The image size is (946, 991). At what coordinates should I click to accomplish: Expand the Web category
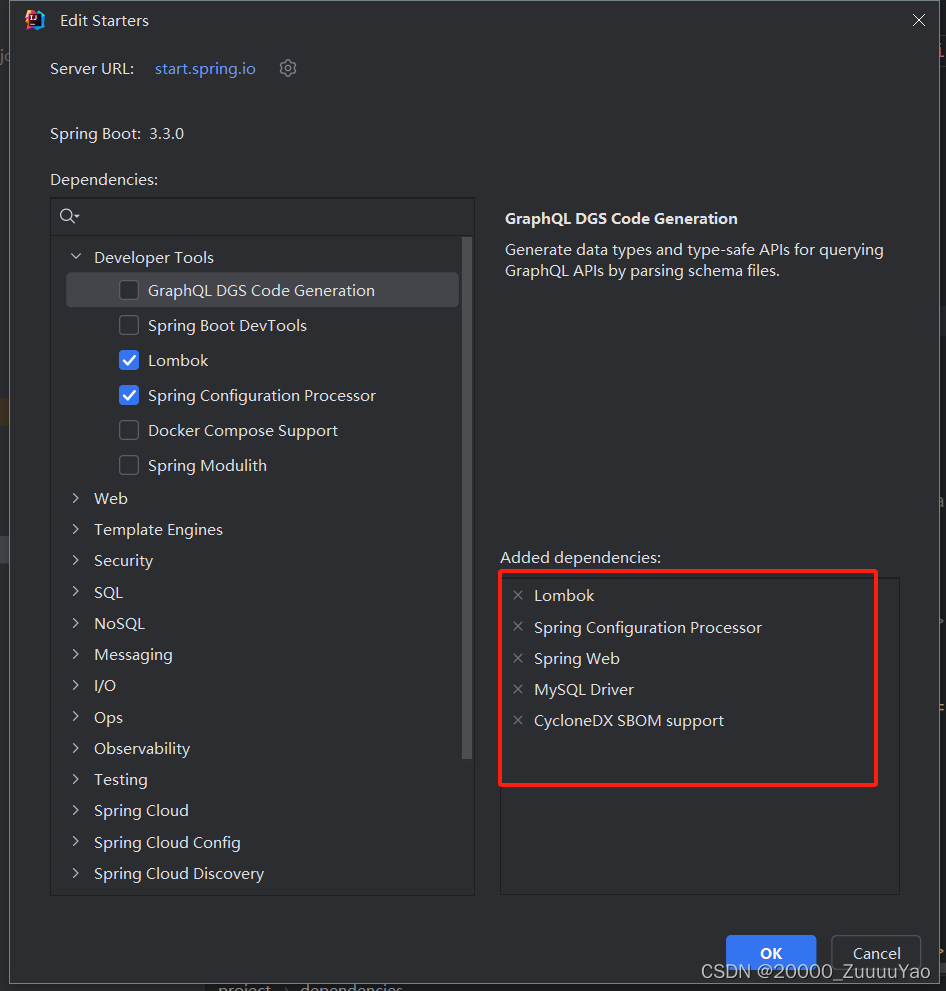[x=76, y=498]
